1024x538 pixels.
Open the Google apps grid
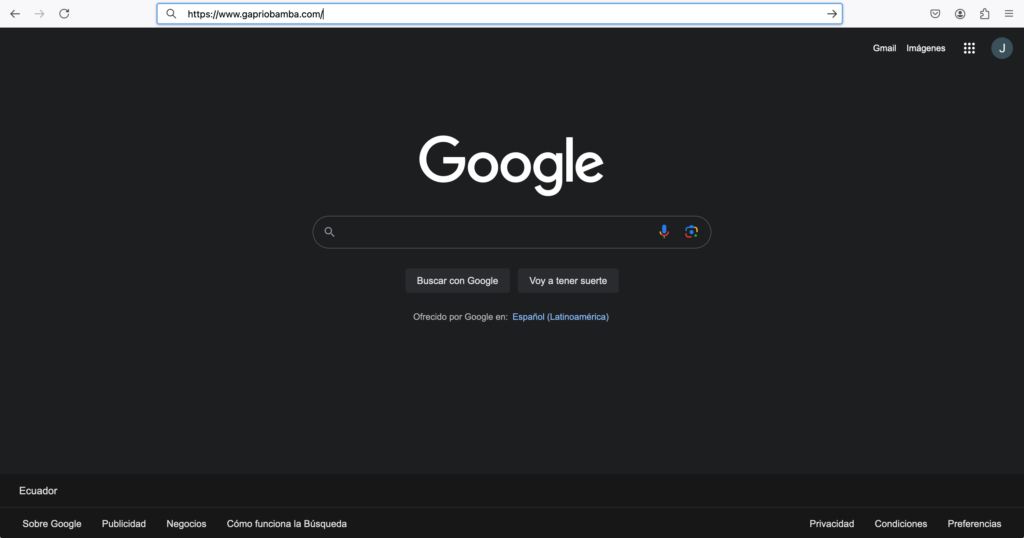(x=969, y=48)
